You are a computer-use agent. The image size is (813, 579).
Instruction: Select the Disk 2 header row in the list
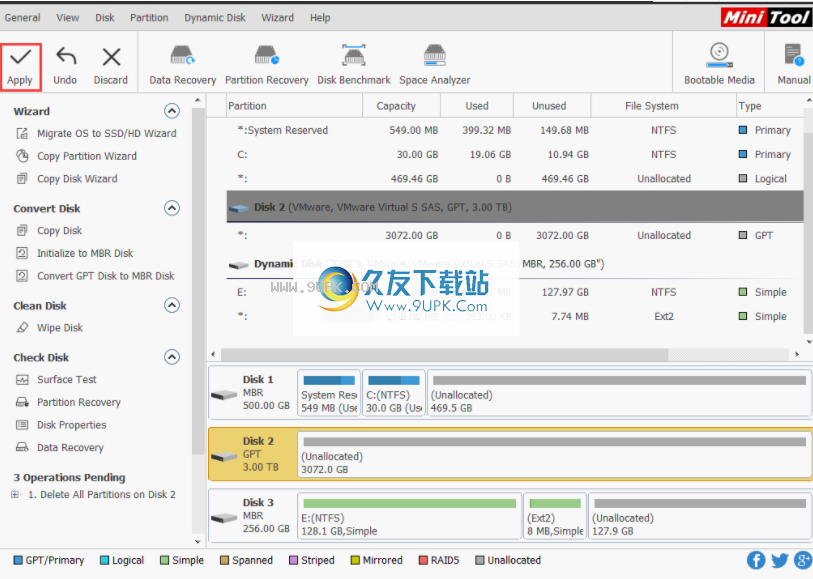(x=515, y=207)
